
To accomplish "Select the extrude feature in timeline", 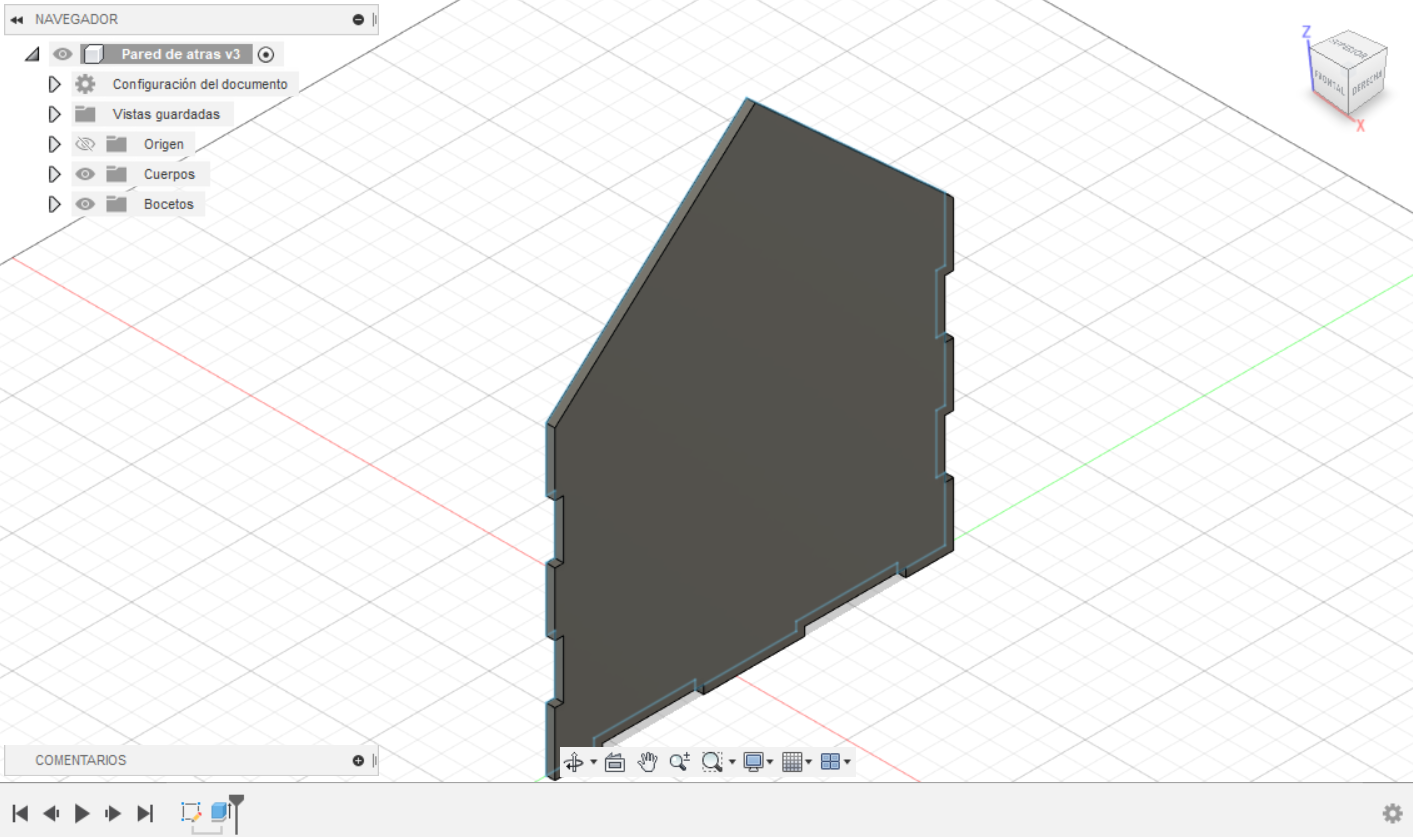I will [220, 812].
